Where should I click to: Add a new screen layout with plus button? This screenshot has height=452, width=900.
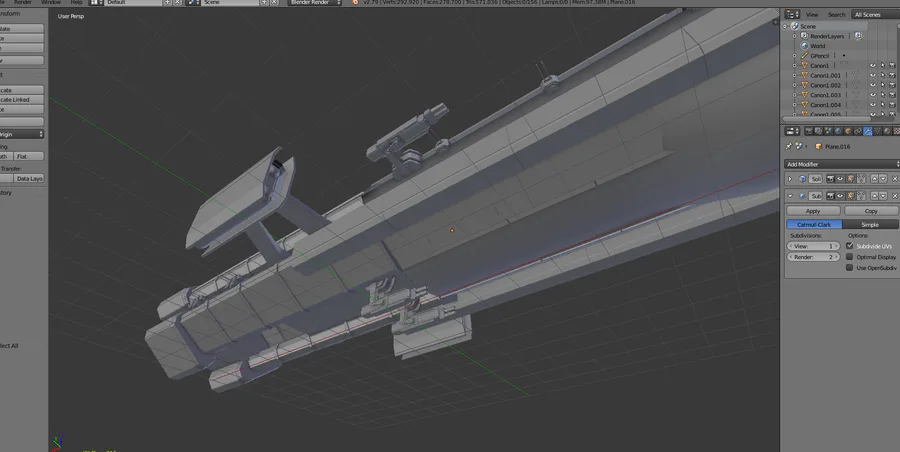pyautogui.click(x=168, y=2)
